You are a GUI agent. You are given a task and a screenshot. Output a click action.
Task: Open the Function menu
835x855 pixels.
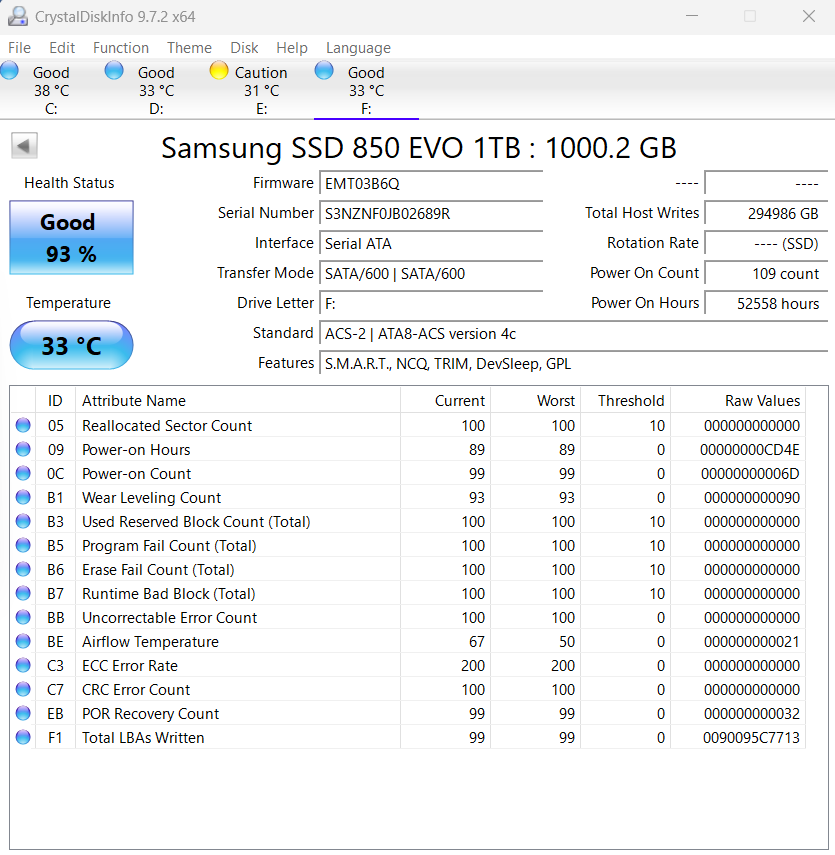click(x=121, y=48)
